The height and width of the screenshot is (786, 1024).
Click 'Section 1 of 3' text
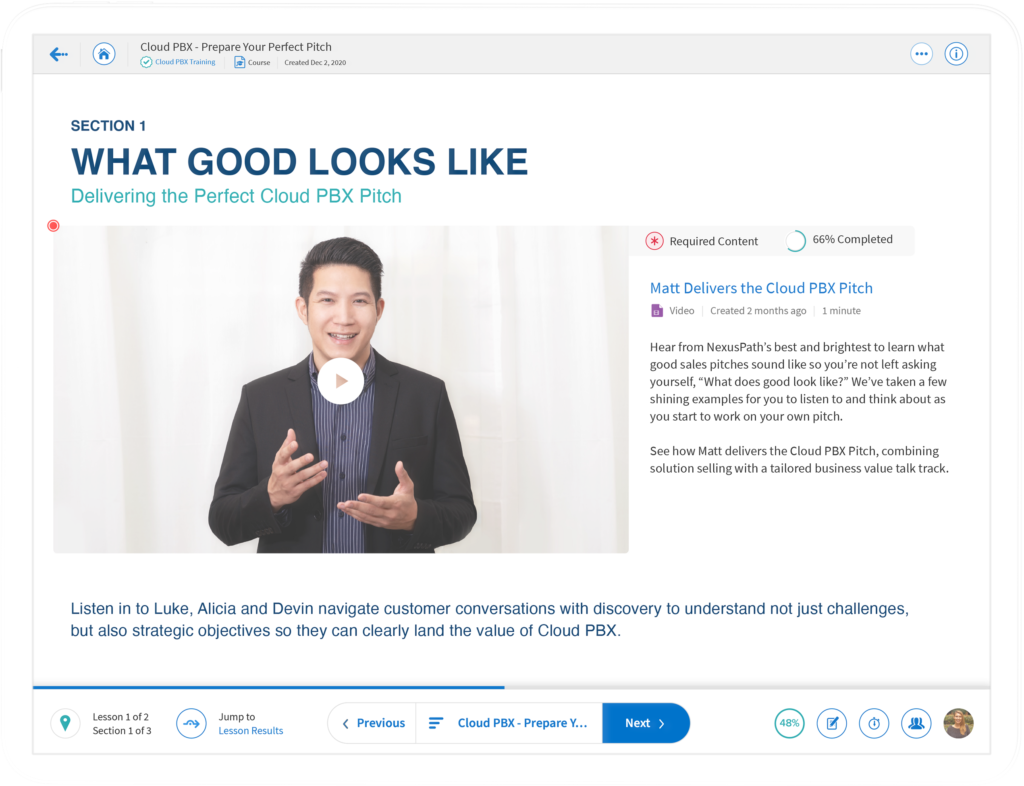pyautogui.click(x=122, y=731)
